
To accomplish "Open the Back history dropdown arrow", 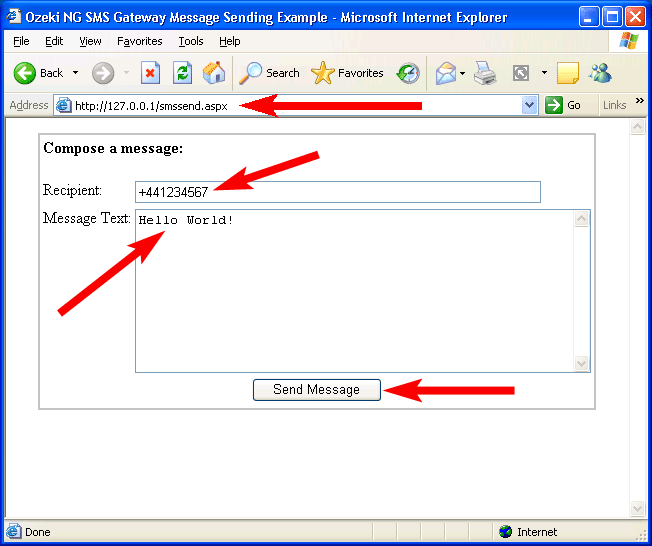I will tap(75, 73).
